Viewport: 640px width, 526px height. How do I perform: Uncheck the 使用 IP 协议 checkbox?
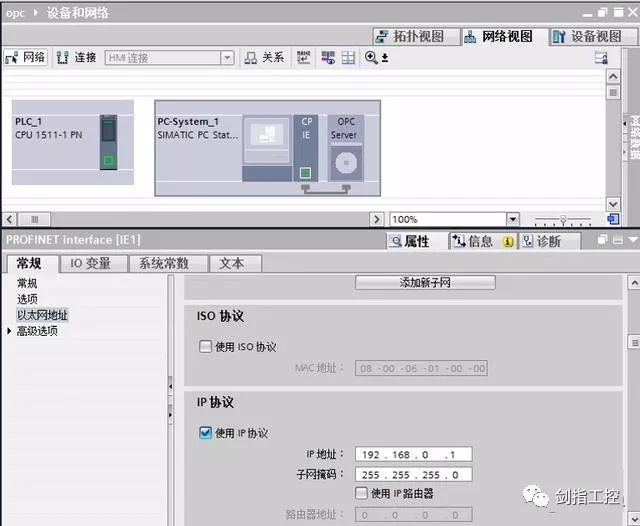[x=206, y=433]
